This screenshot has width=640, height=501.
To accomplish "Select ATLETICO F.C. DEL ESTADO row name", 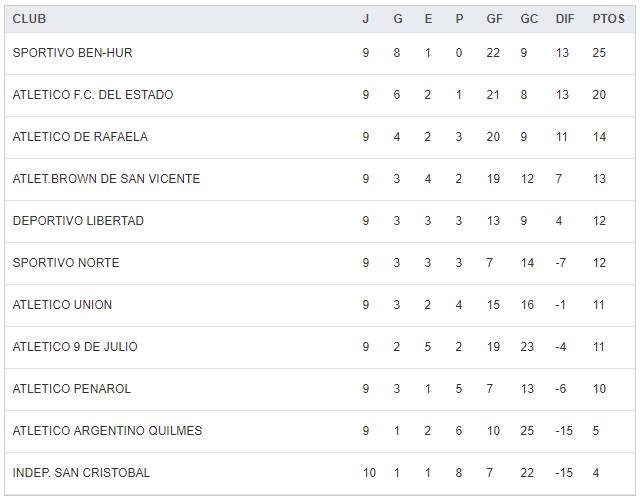I will click(93, 95).
